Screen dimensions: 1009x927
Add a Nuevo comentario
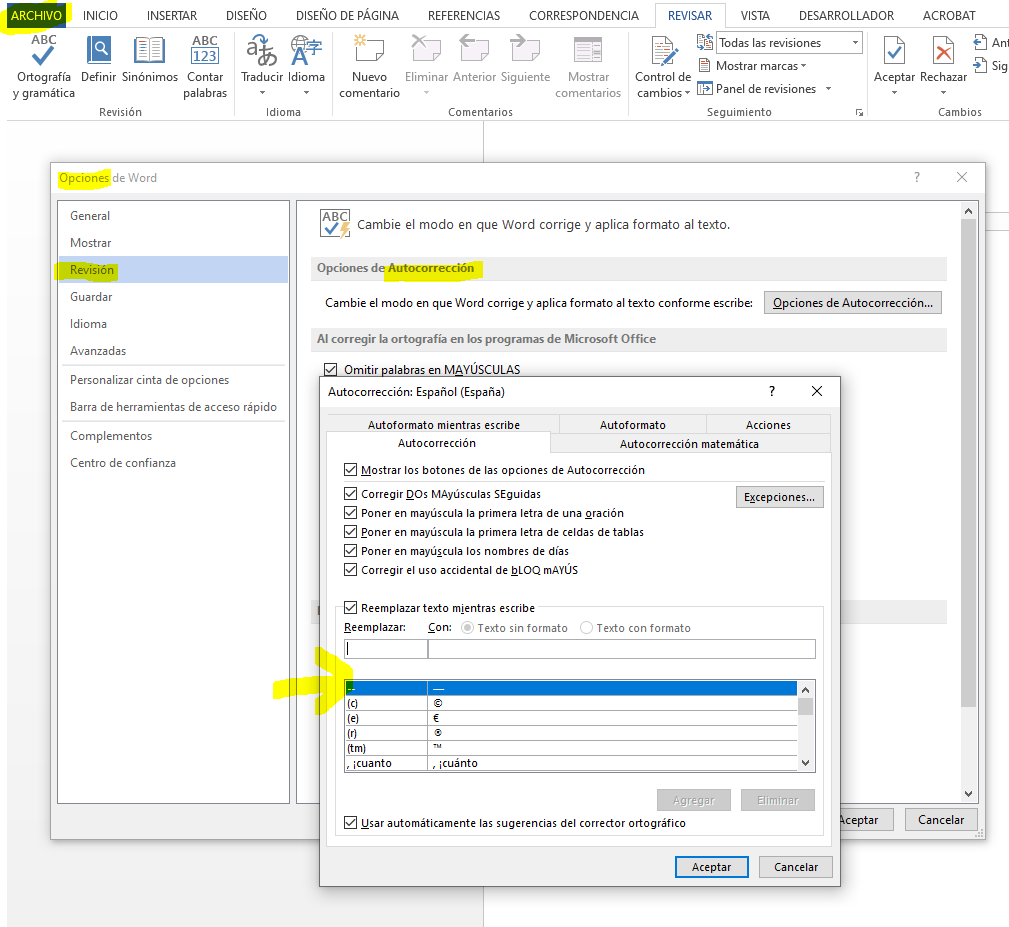[x=369, y=52]
